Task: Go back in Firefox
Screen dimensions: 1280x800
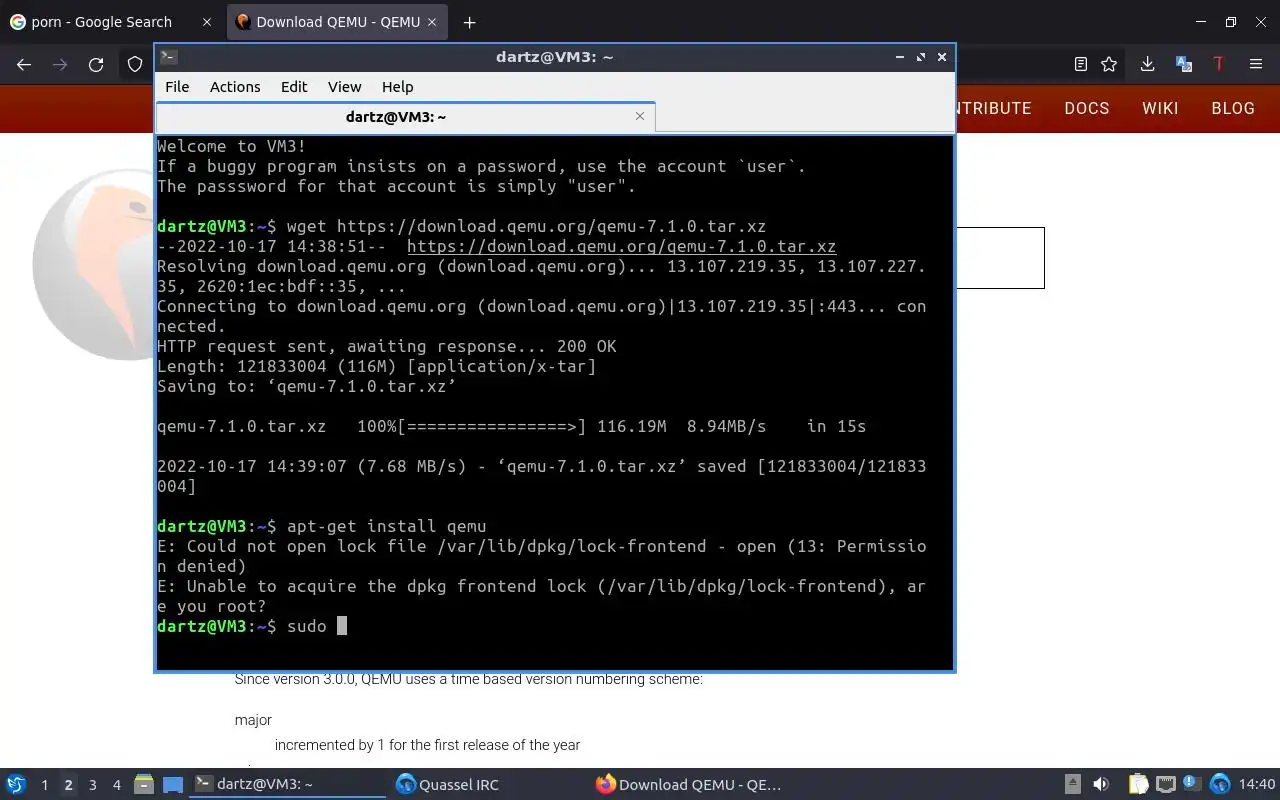Action: (x=24, y=64)
